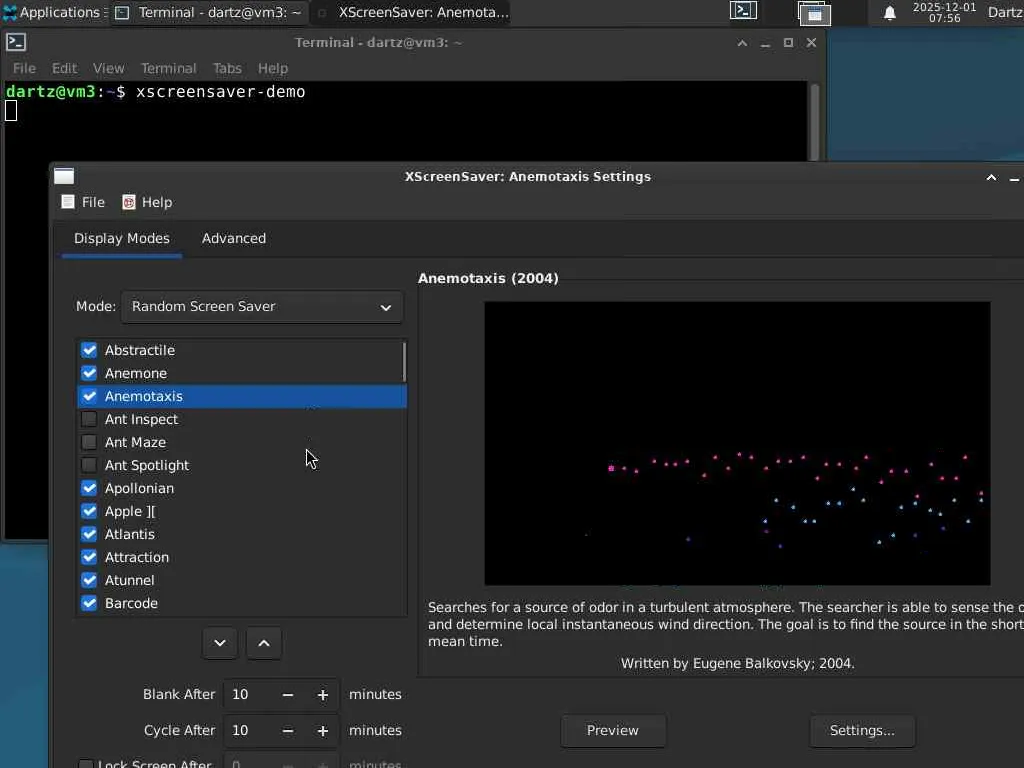Open the Terminal View menu
The width and height of the screenshot is (1024, 768).
[108, 68]
